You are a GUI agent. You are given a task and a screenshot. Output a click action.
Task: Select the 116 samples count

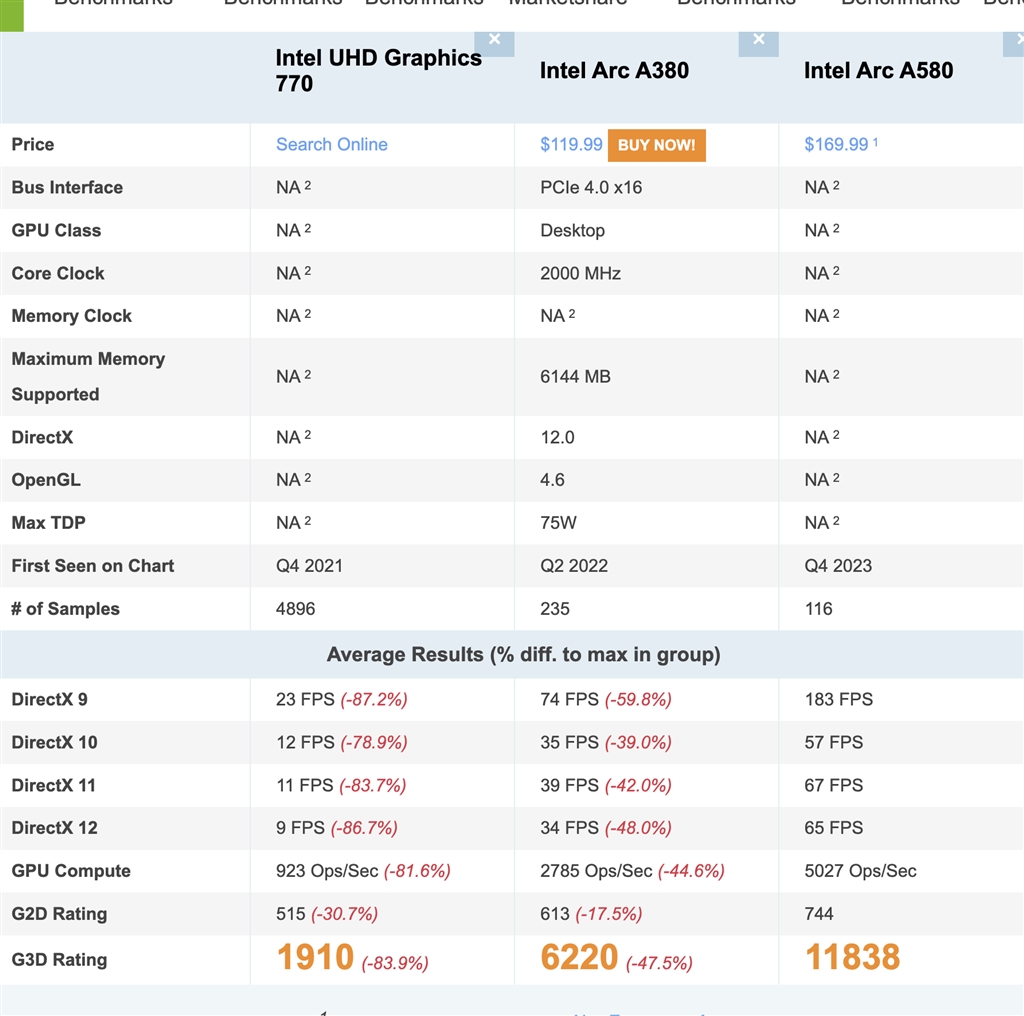[818, 609]
